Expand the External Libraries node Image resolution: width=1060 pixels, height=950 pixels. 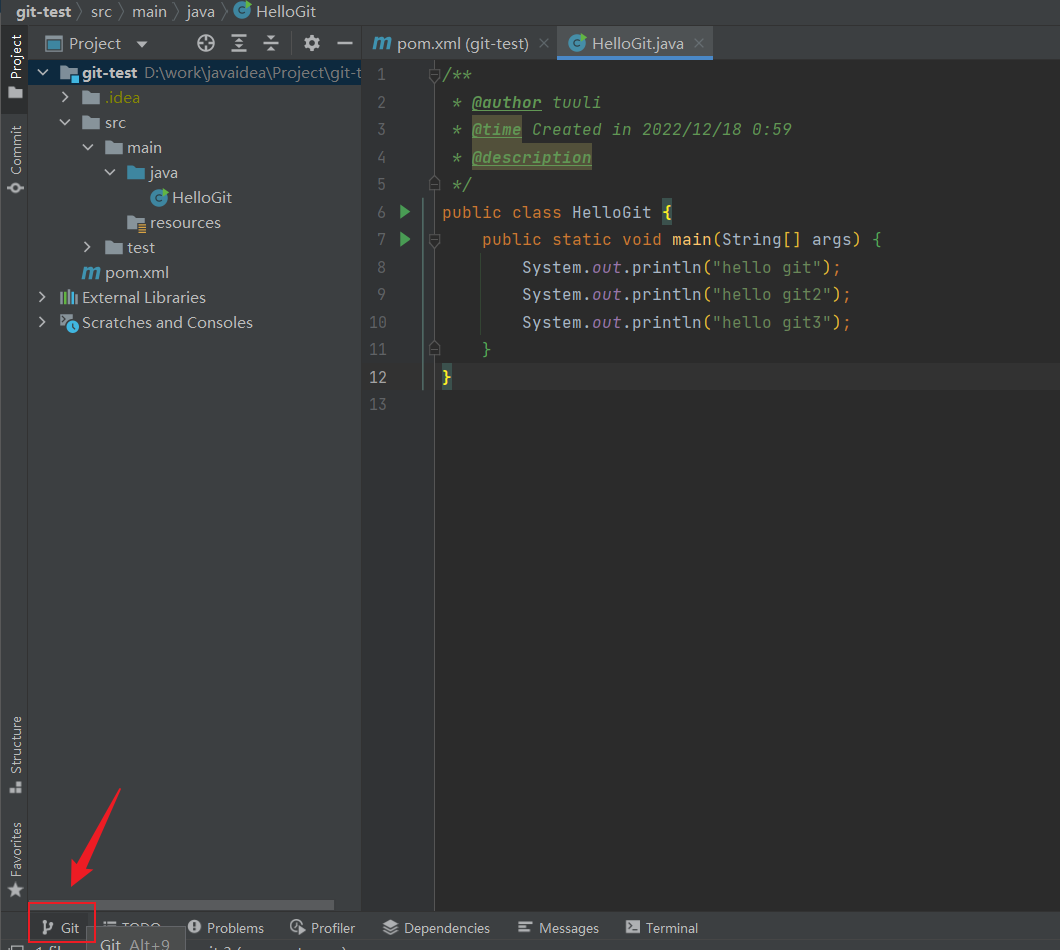(40, 297)
